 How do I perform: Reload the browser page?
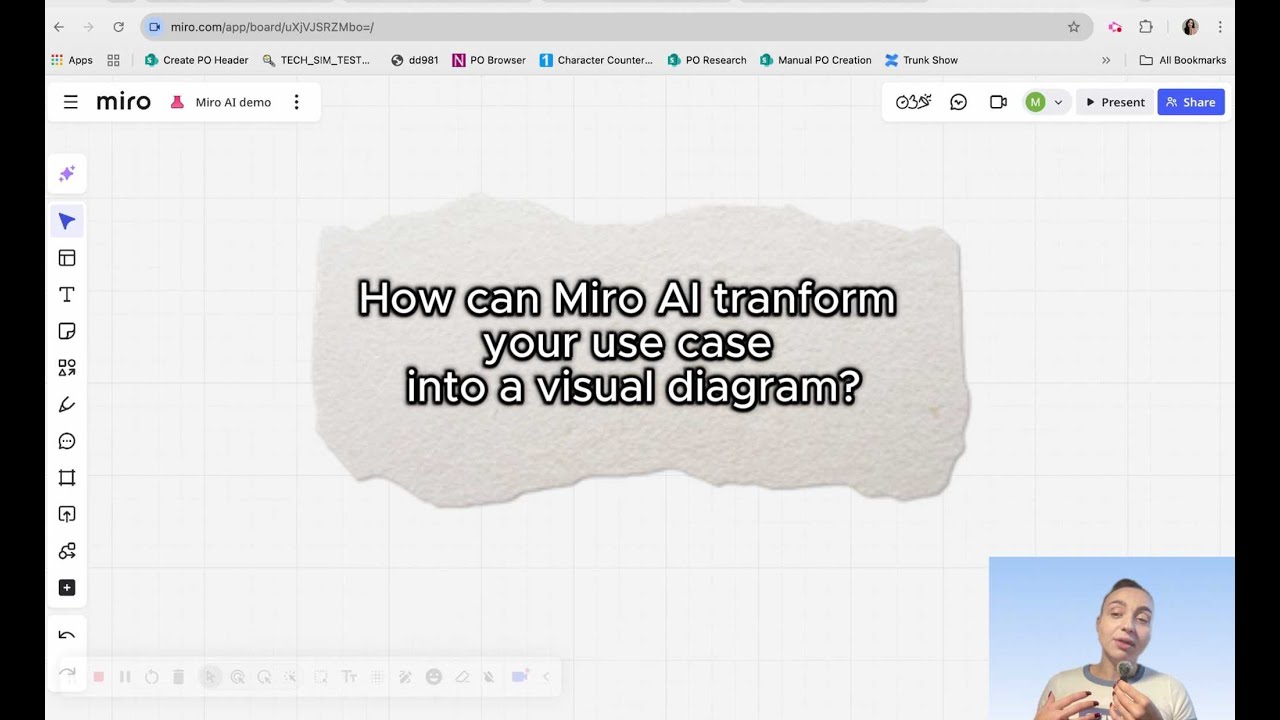pyautogui.click(x=119, y=27)
